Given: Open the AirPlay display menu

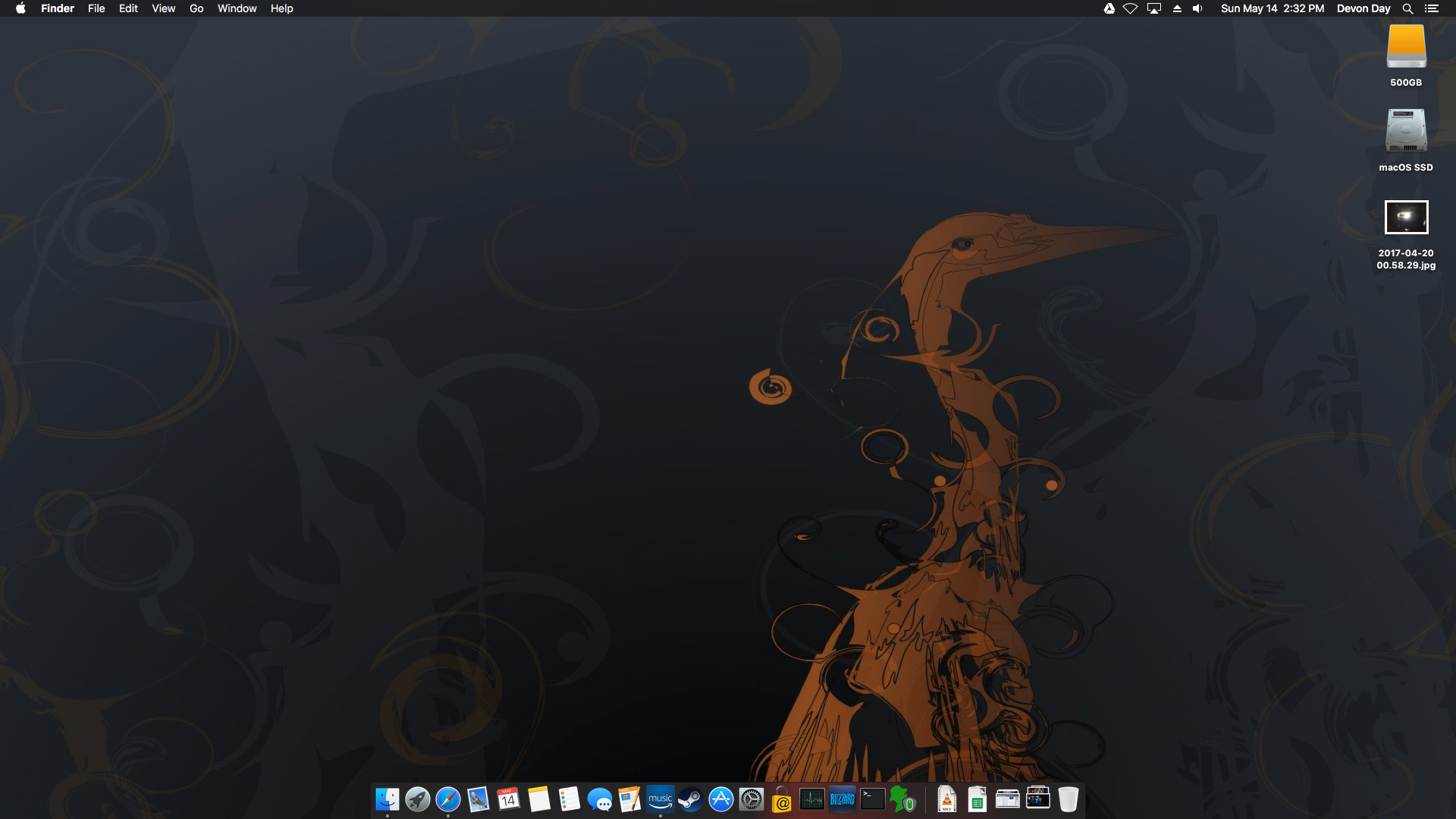Looking at the screenshot, I should coord(1154,8).
